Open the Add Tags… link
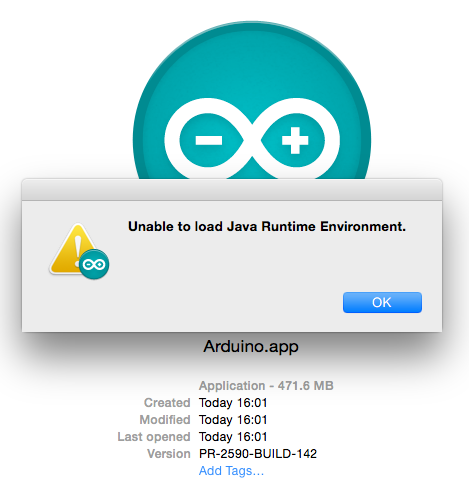The image size is (469, 488). coord(231,471)
